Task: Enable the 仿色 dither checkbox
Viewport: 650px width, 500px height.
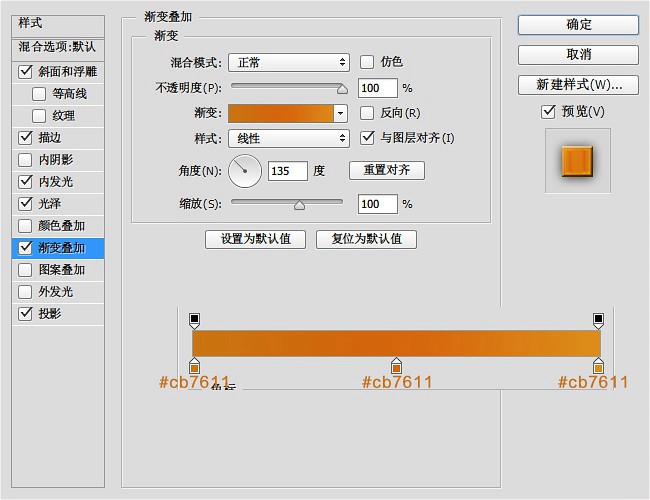Action: pyautogui.click(x=367, y=62)
